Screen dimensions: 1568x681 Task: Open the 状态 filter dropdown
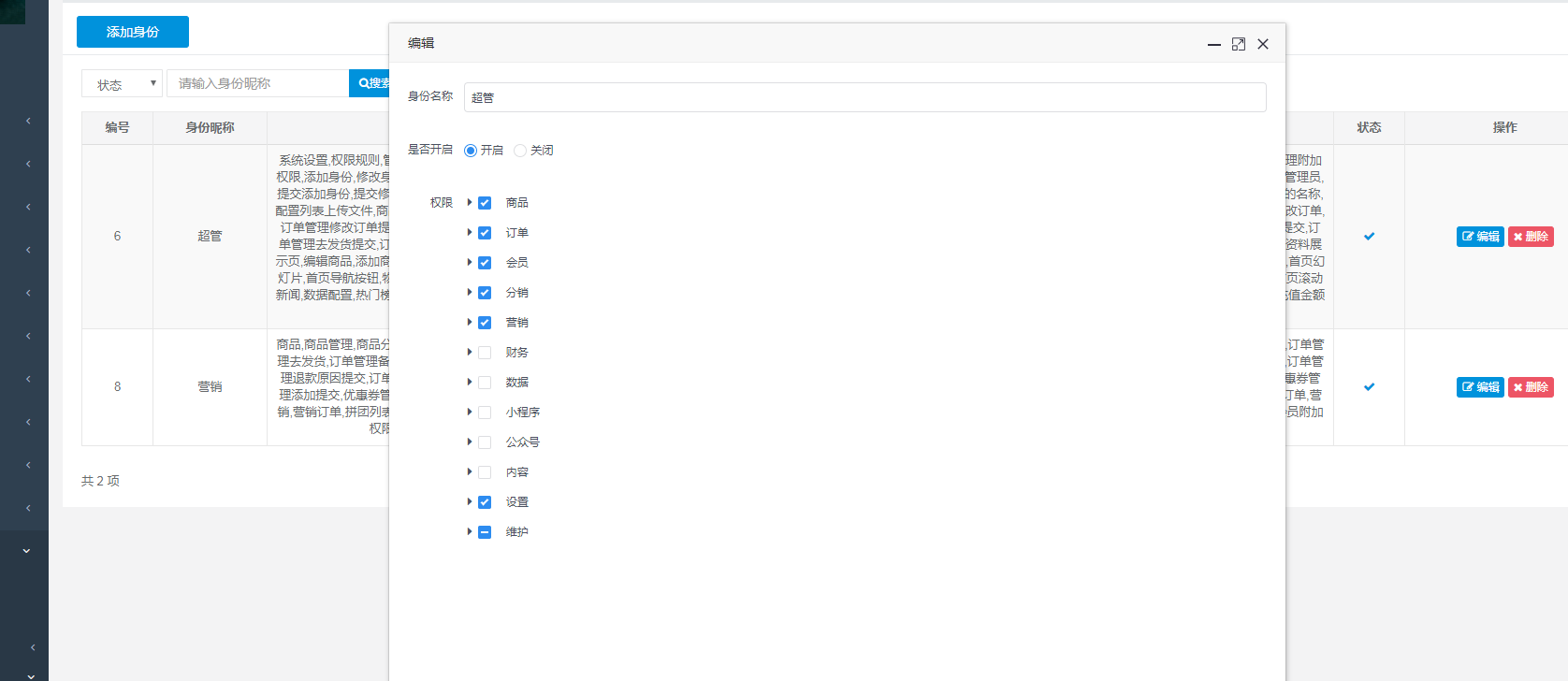(x=122, y=83)
